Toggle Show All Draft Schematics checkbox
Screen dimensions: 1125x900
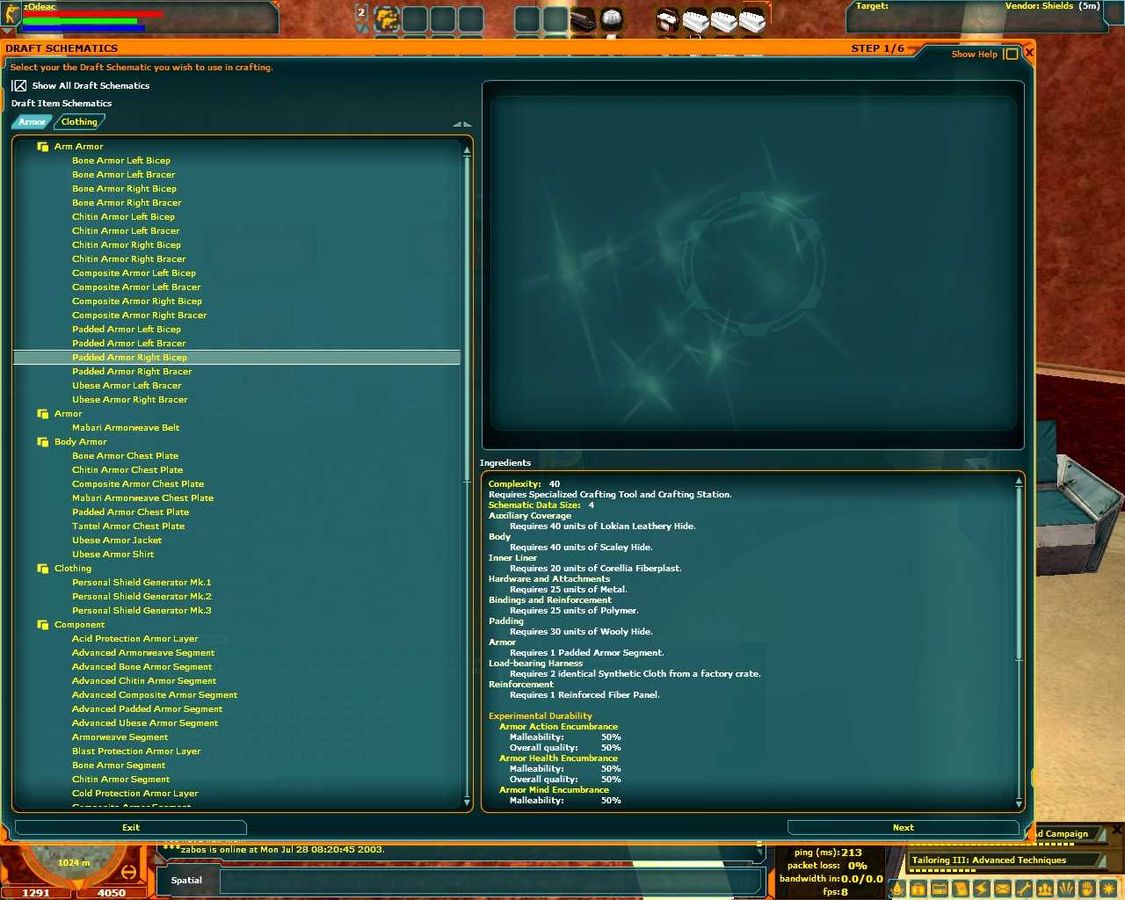(19, 86)
